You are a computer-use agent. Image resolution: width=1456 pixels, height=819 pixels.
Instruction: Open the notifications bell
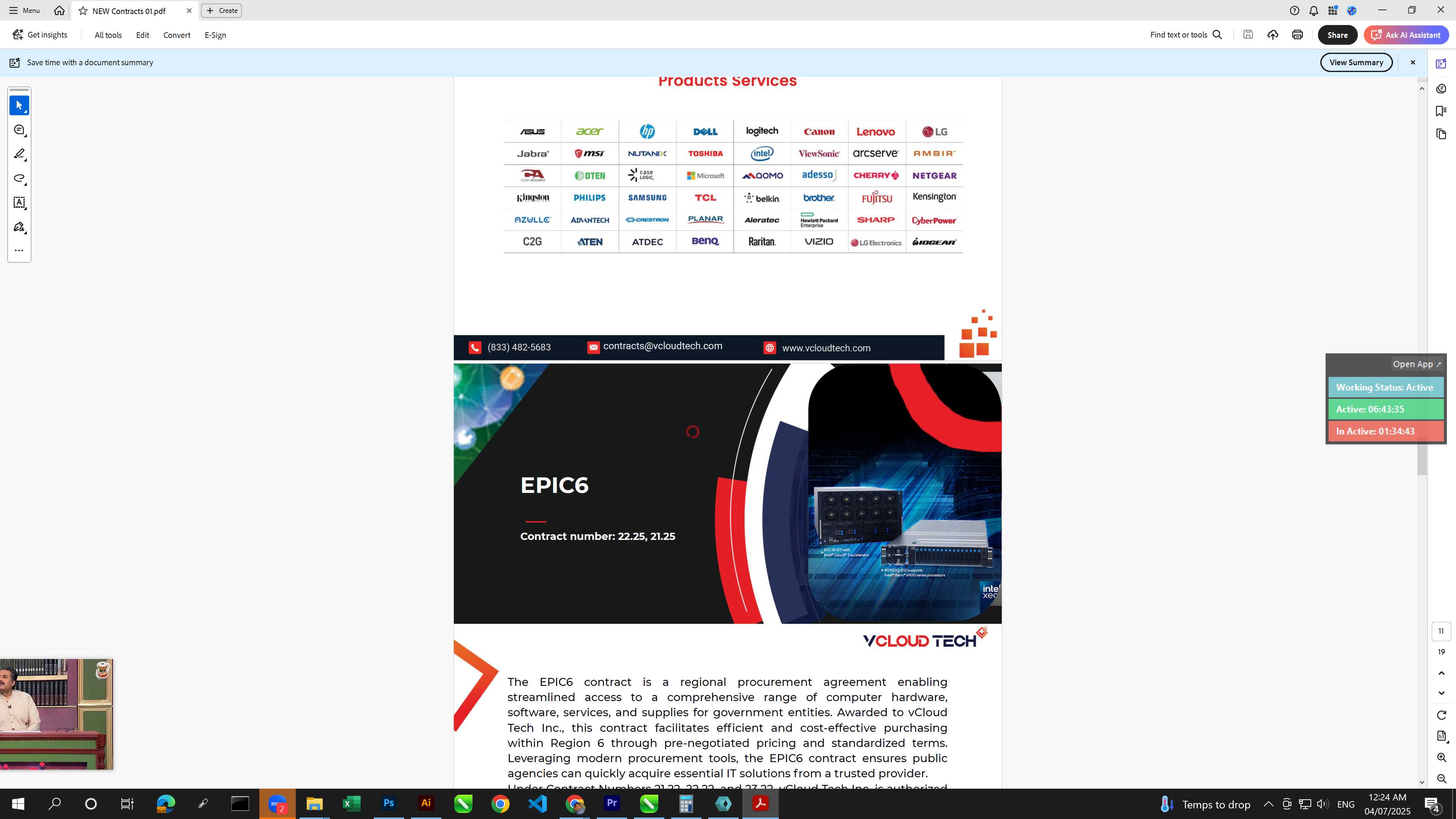pos(1313,11)
